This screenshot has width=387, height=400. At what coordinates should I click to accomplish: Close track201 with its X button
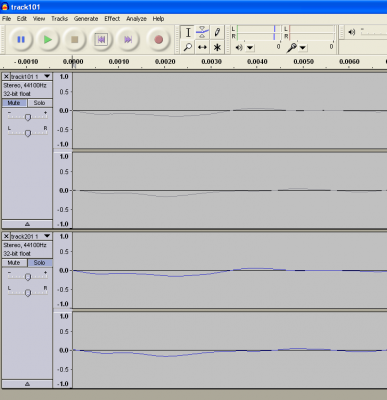point(6,236)
